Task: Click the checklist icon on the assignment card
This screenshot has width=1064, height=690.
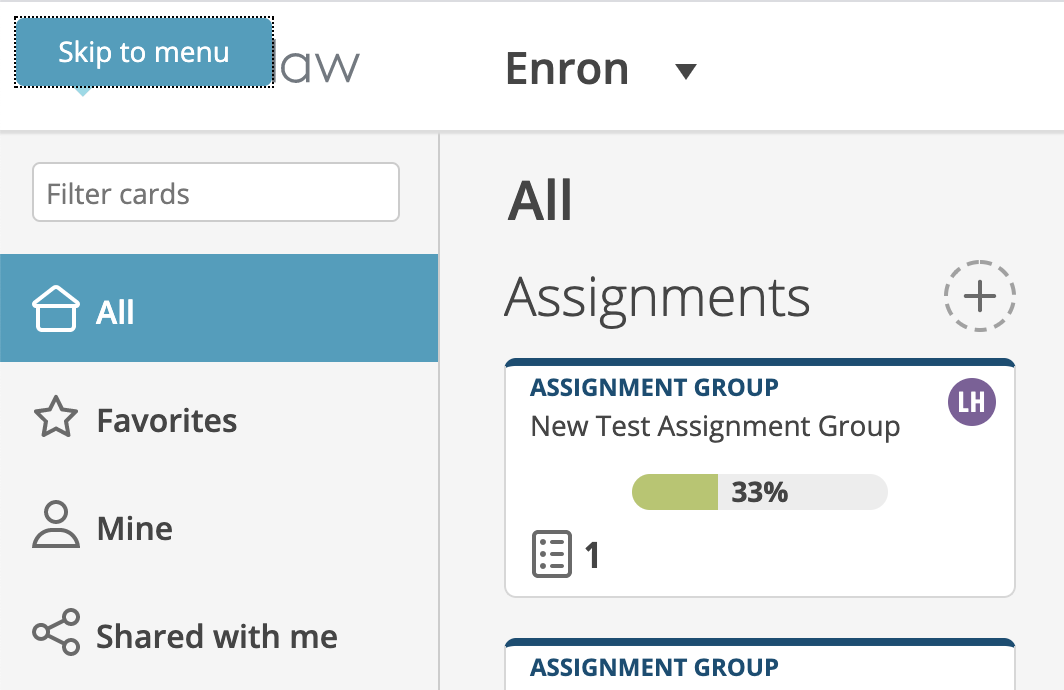Action: 552,554
